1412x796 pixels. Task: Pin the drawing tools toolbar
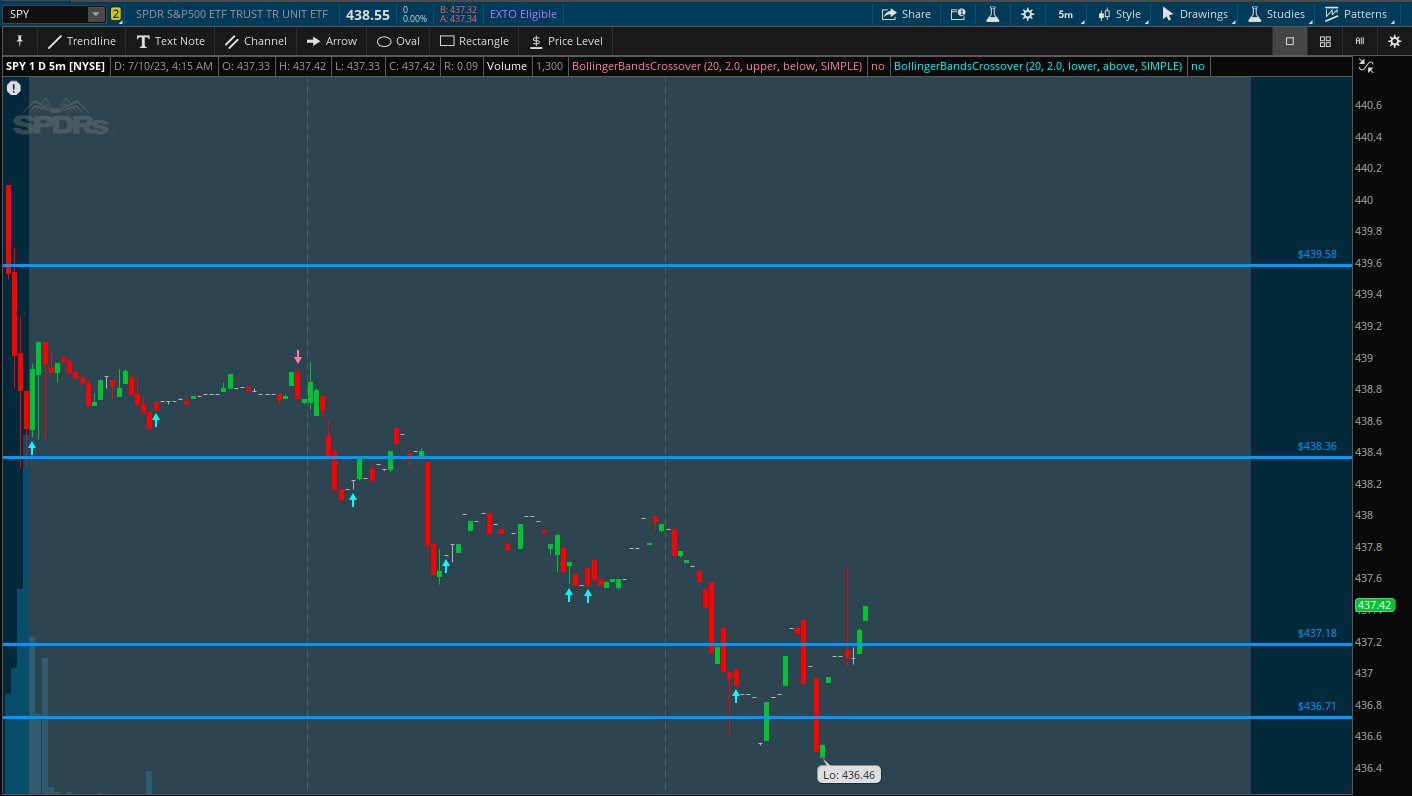pos(19,41)
